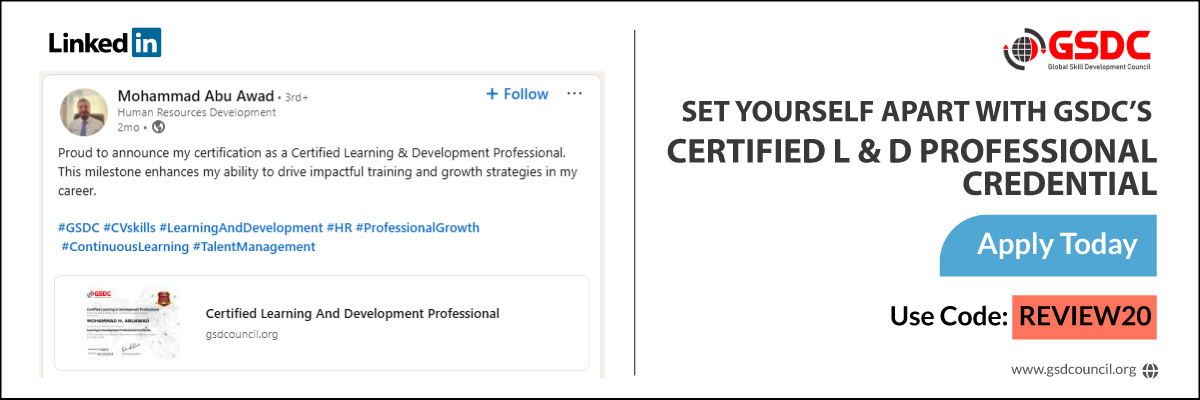1200x400 pixels.
Task: Open the #CVskills hashtag
Action: [129, 228]
